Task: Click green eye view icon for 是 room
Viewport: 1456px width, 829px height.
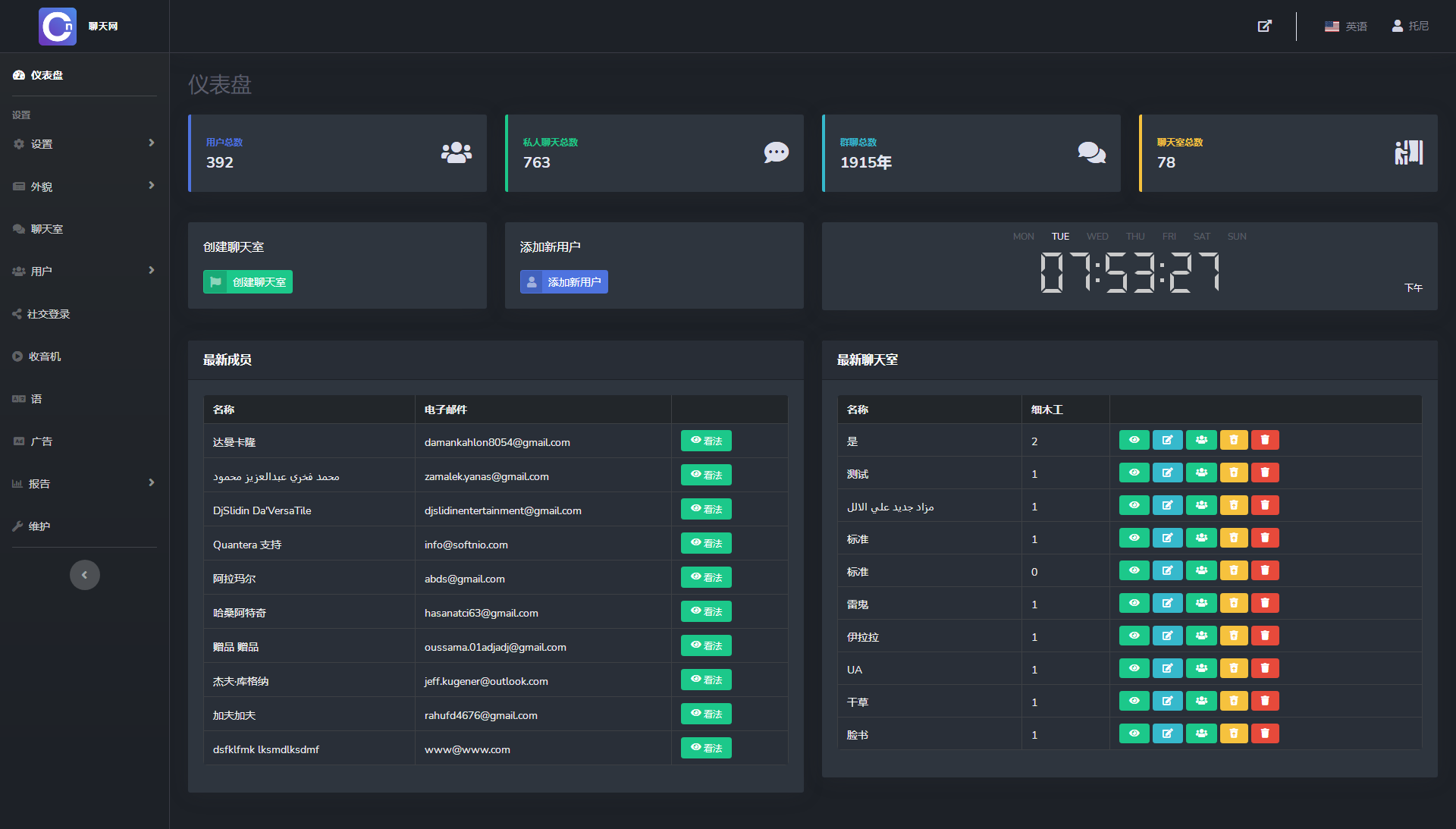Action: [1134, 440]
